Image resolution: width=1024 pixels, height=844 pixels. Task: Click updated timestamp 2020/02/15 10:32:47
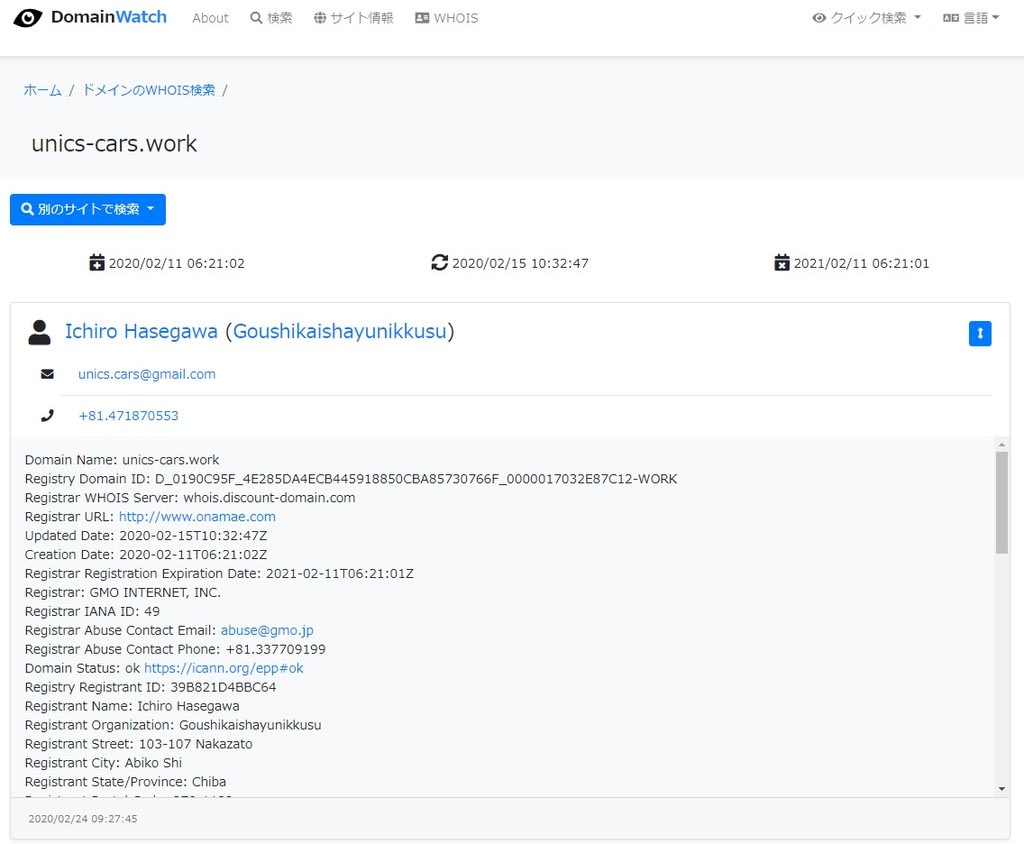pos(520,263)
